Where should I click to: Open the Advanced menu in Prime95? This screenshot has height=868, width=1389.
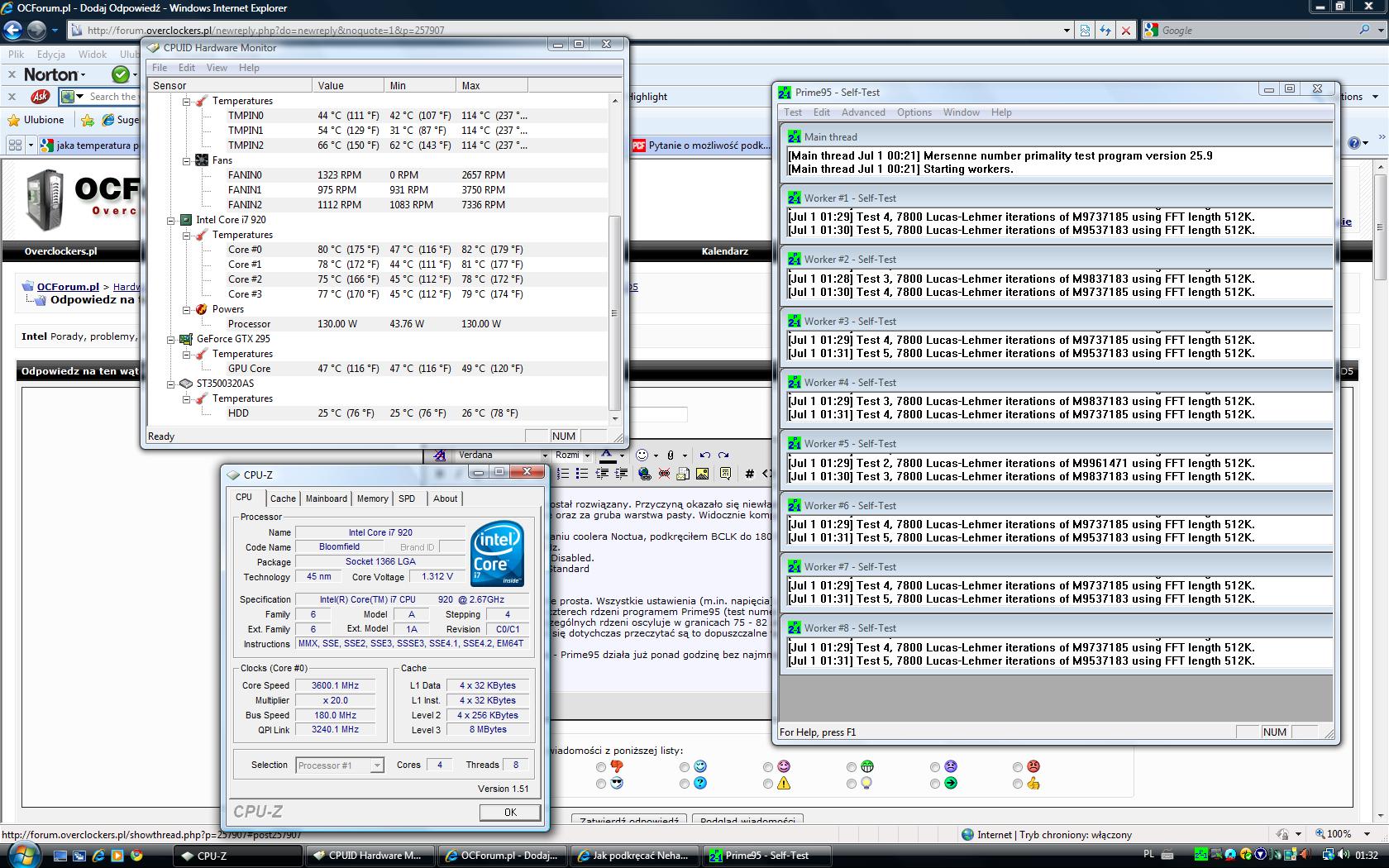[x=863, y=112]
